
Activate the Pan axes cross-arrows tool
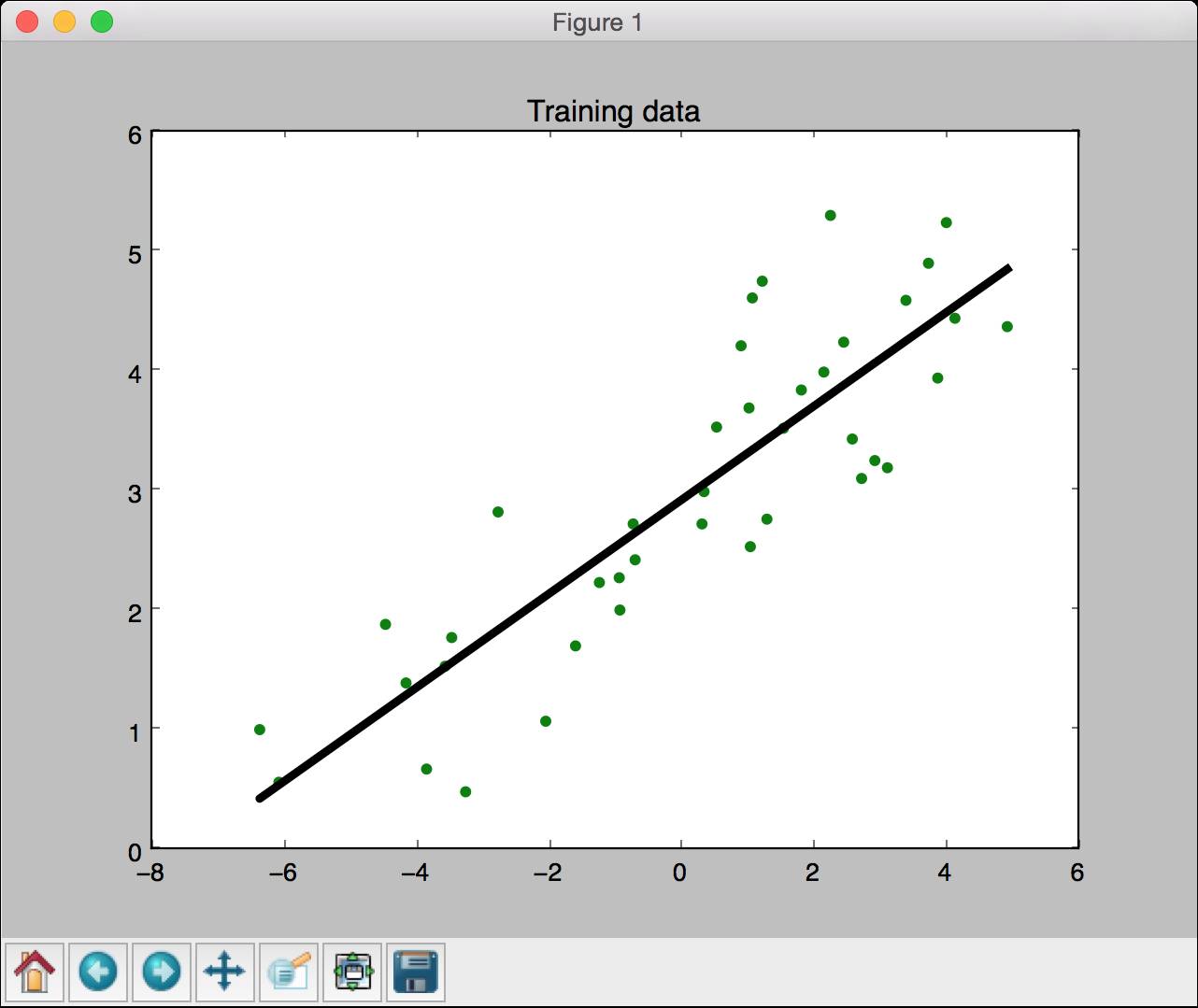click(225, 973)
